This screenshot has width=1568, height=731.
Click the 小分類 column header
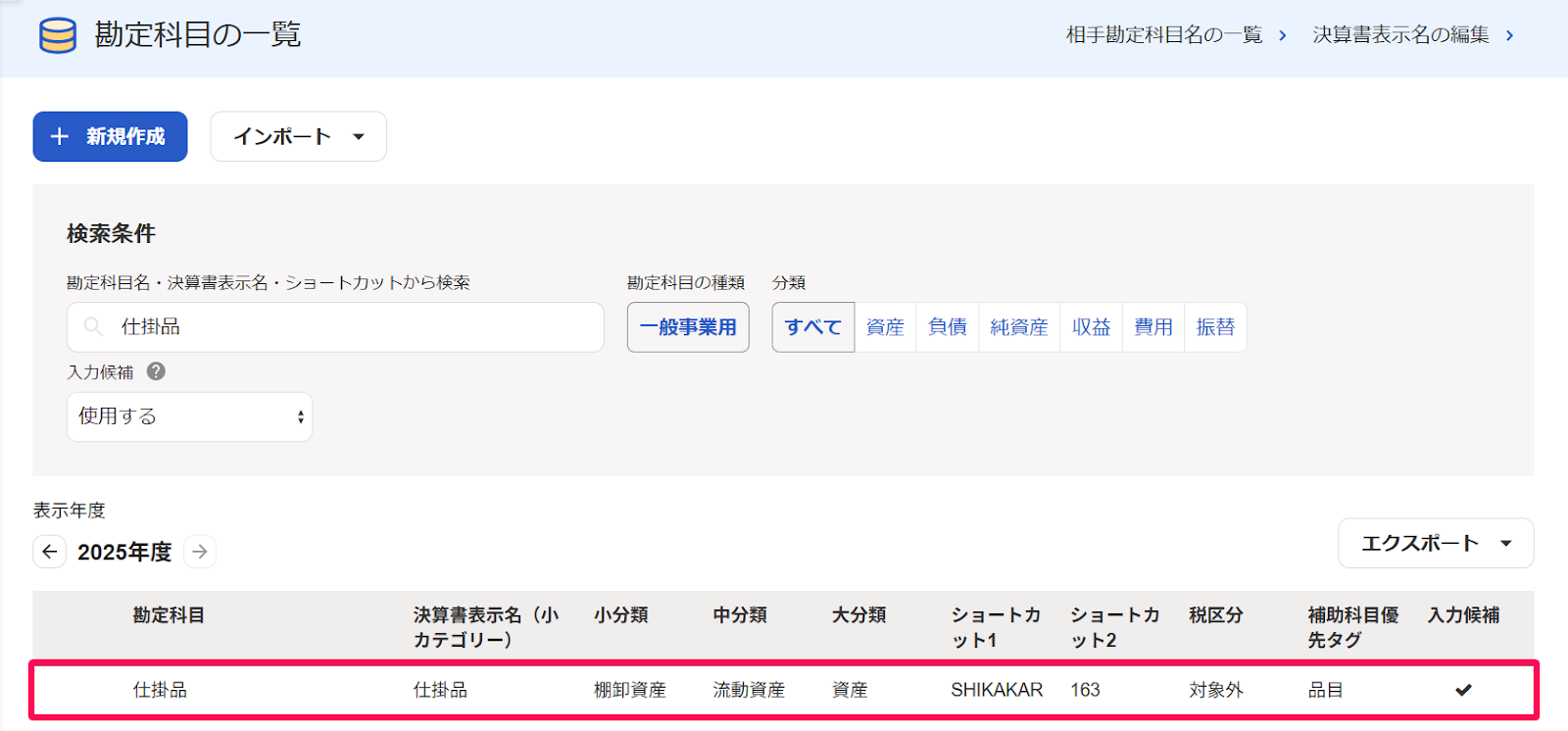(x=621, y=615)
